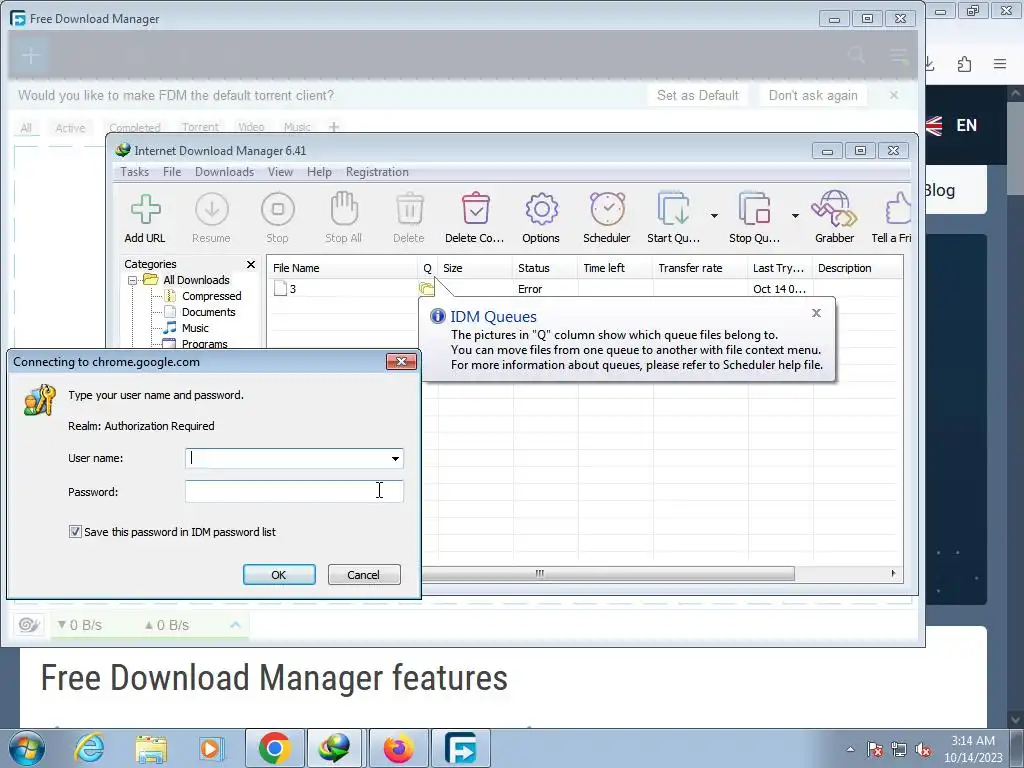Viewport: 1024px width, 768px height.
Task: Open the Windows Start button
Action: (x=26, y=748)
